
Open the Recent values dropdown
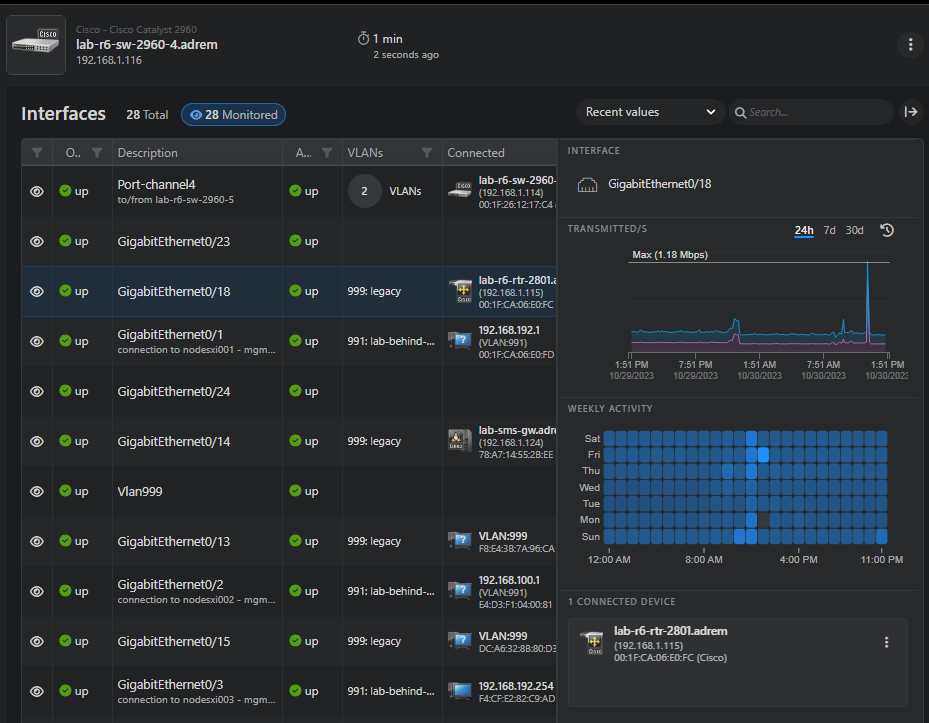point(650,112)
